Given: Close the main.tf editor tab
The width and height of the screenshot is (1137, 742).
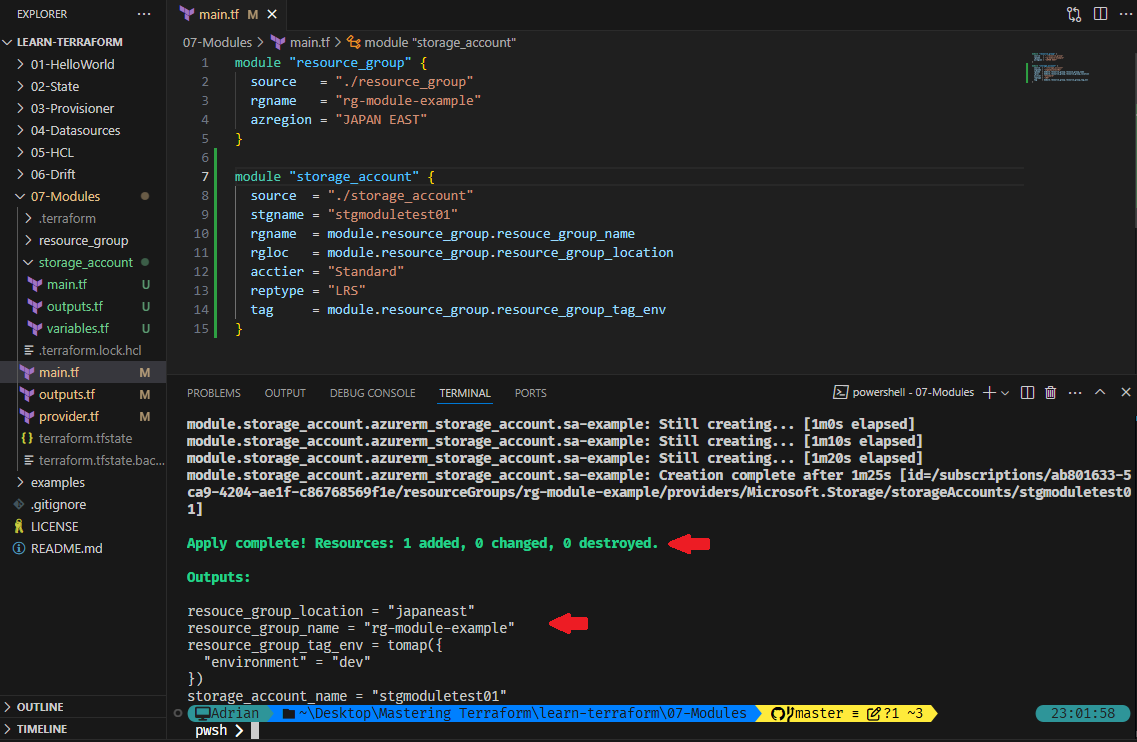Looking at the screenshot, I should pyautogui.click(x=272, y=14).
